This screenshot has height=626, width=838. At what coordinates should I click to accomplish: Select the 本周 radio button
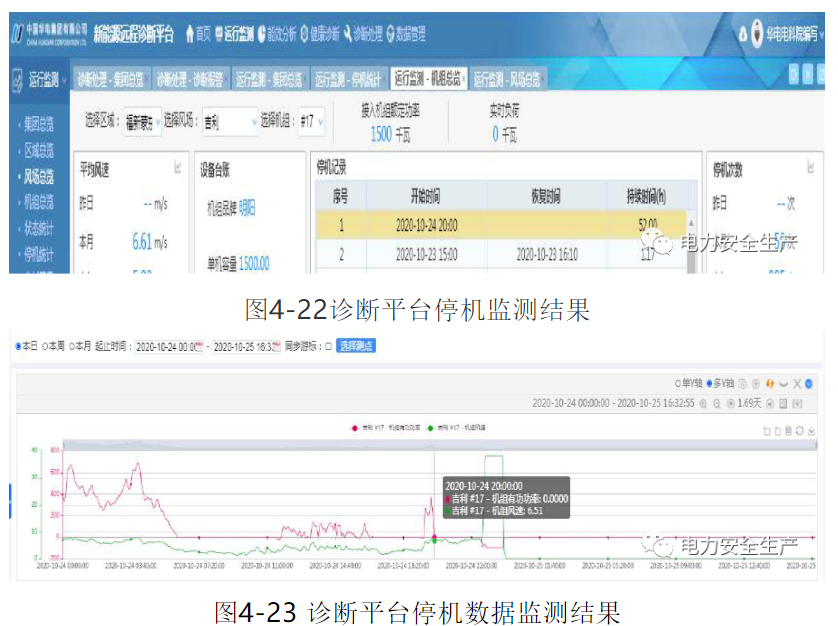click(45, 345)
